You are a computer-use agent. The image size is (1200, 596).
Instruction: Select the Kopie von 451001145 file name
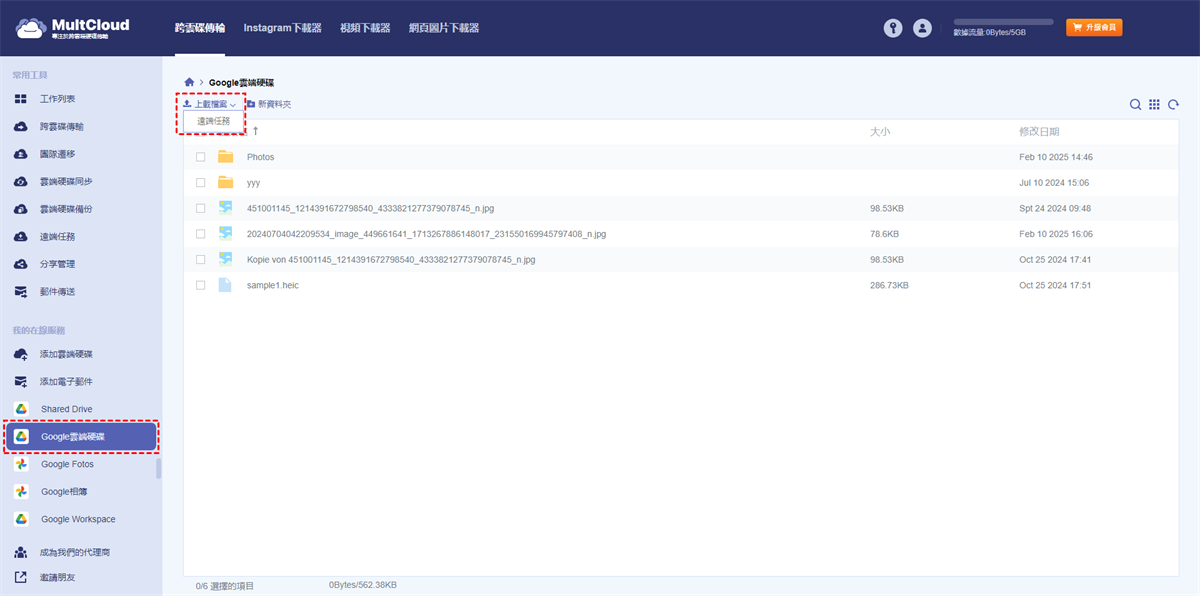[x=391, y=259]
